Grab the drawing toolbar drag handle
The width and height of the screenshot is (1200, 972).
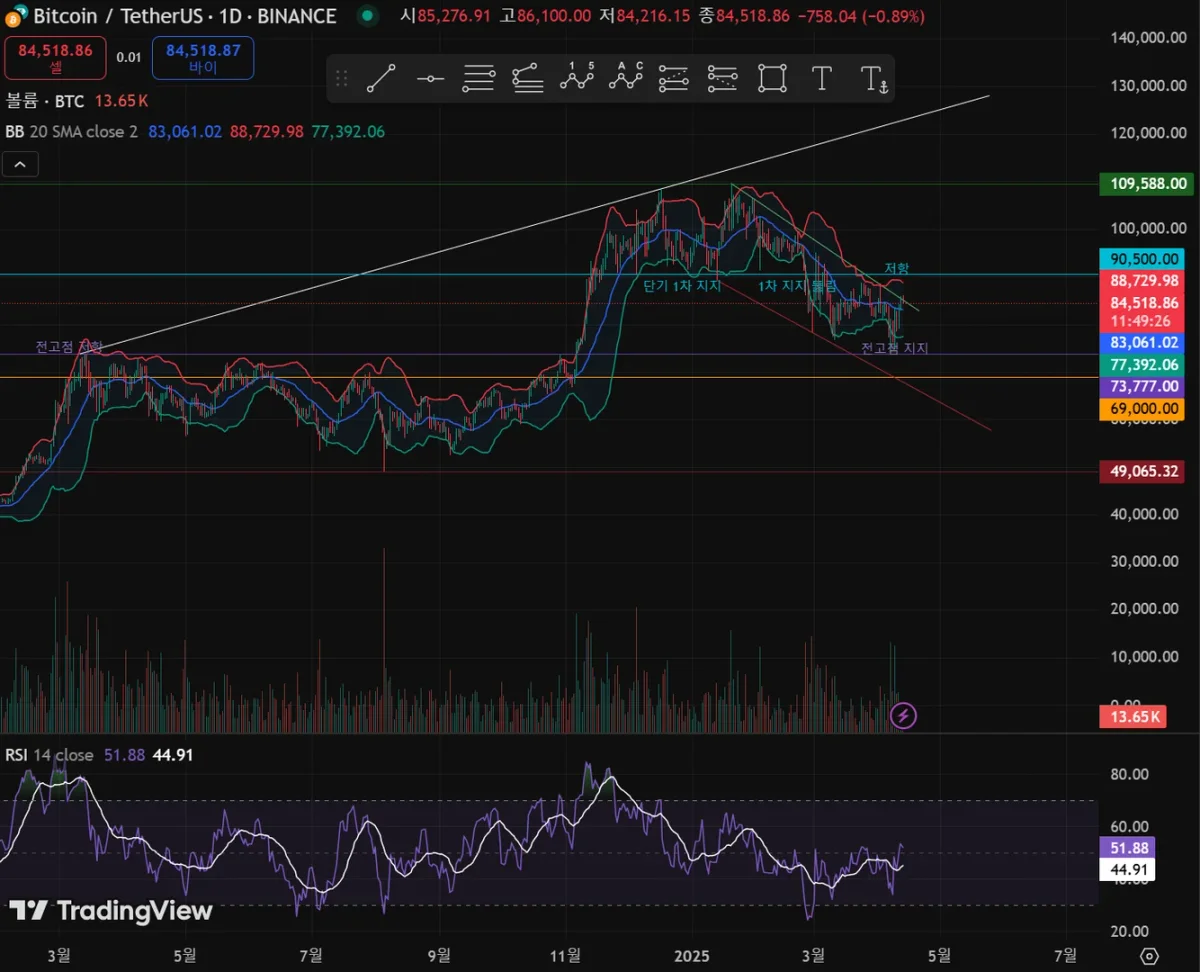click(342, 79)
